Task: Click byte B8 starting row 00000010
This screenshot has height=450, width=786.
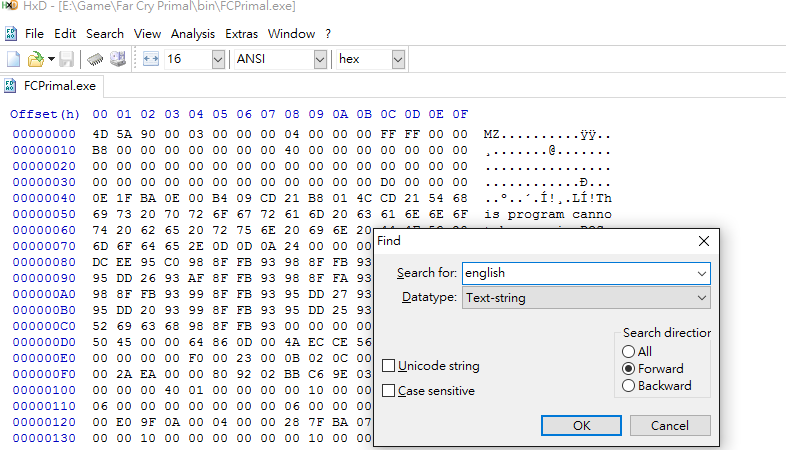Action: pyautogui.click(x=100, y=150)
